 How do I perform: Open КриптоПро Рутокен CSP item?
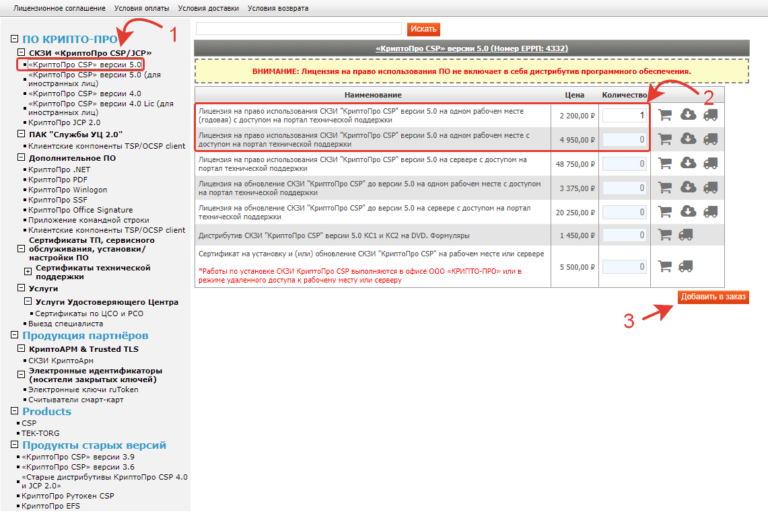pos(68,496)
